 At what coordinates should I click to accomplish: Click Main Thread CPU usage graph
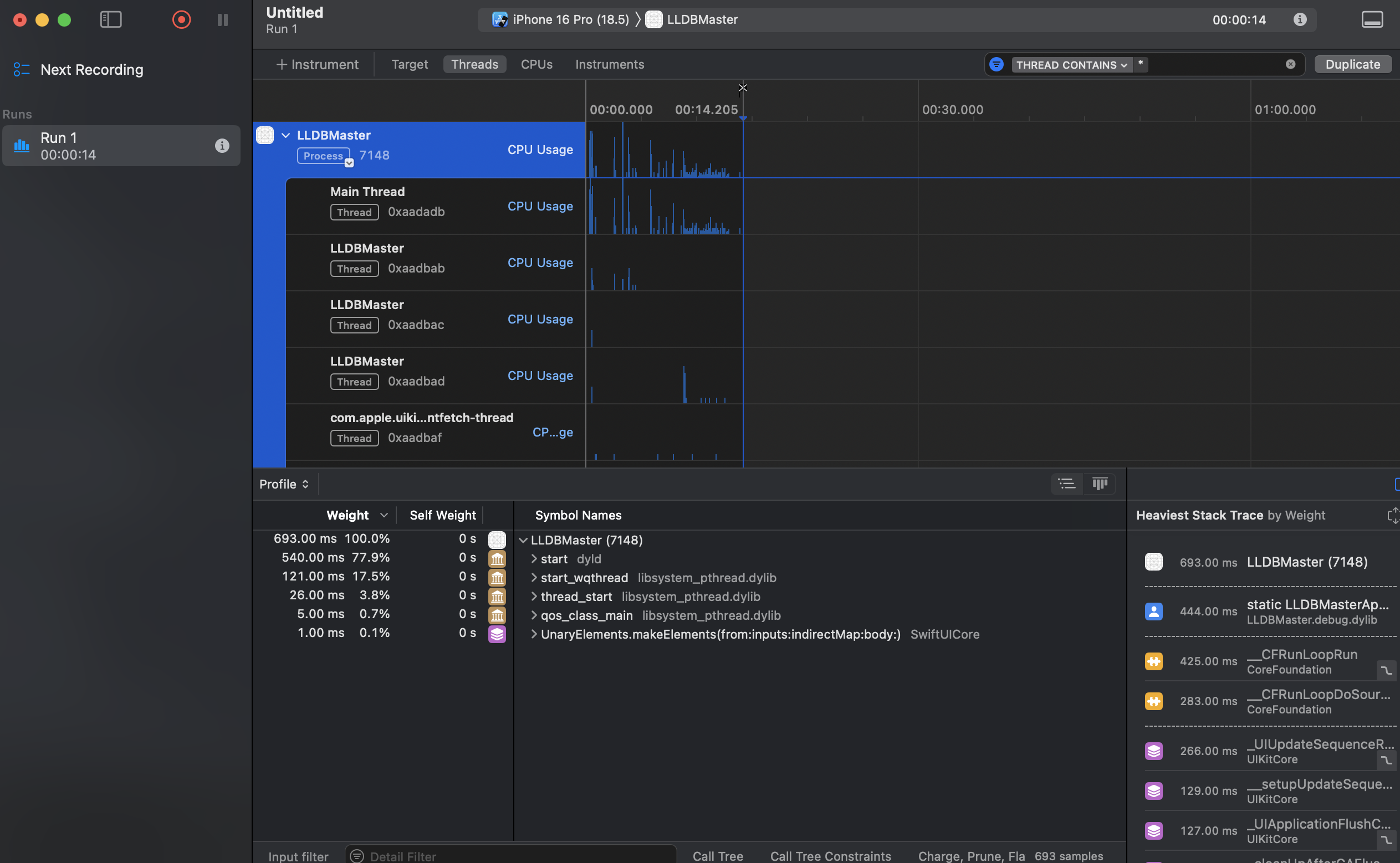(665, 206)
